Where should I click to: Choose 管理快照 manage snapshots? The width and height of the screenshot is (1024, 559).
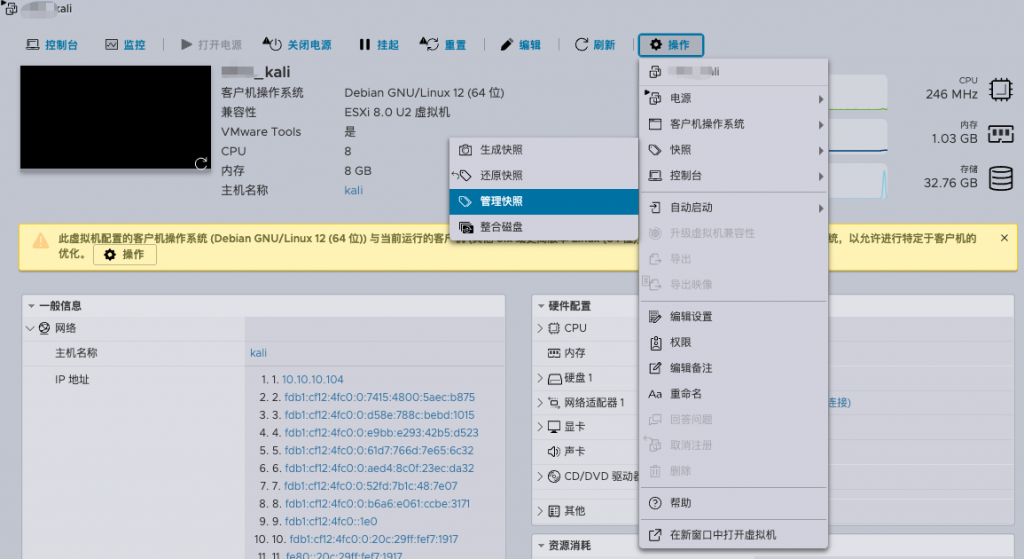tap(543, 201)
